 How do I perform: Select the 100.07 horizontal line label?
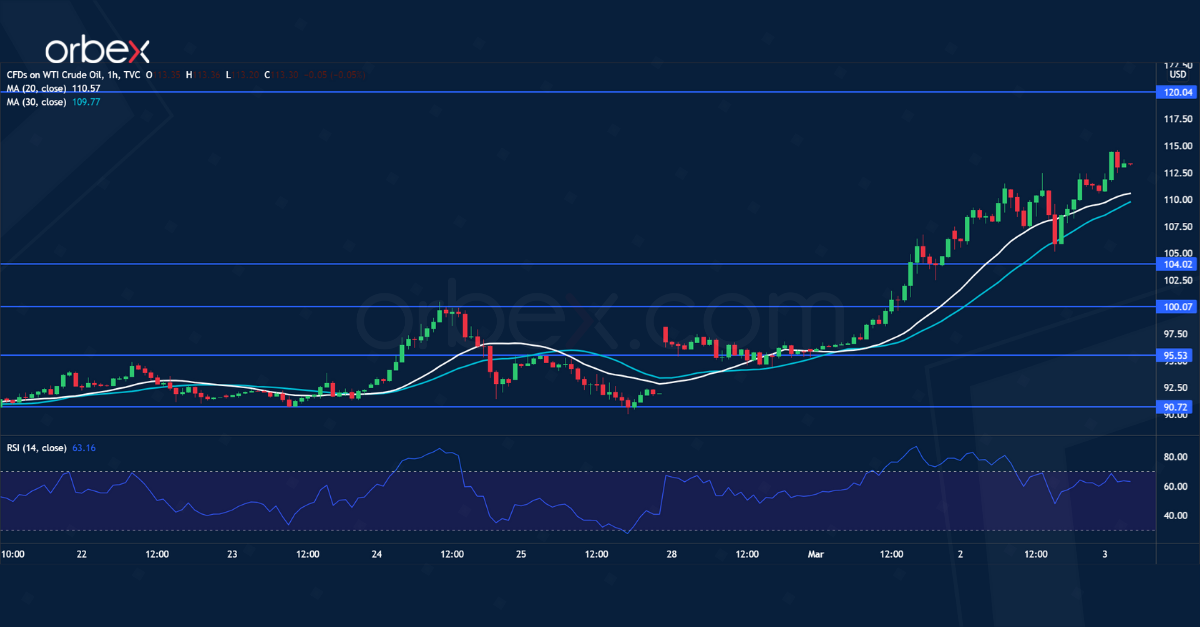pyautogui.click(x=1176, y=307)
